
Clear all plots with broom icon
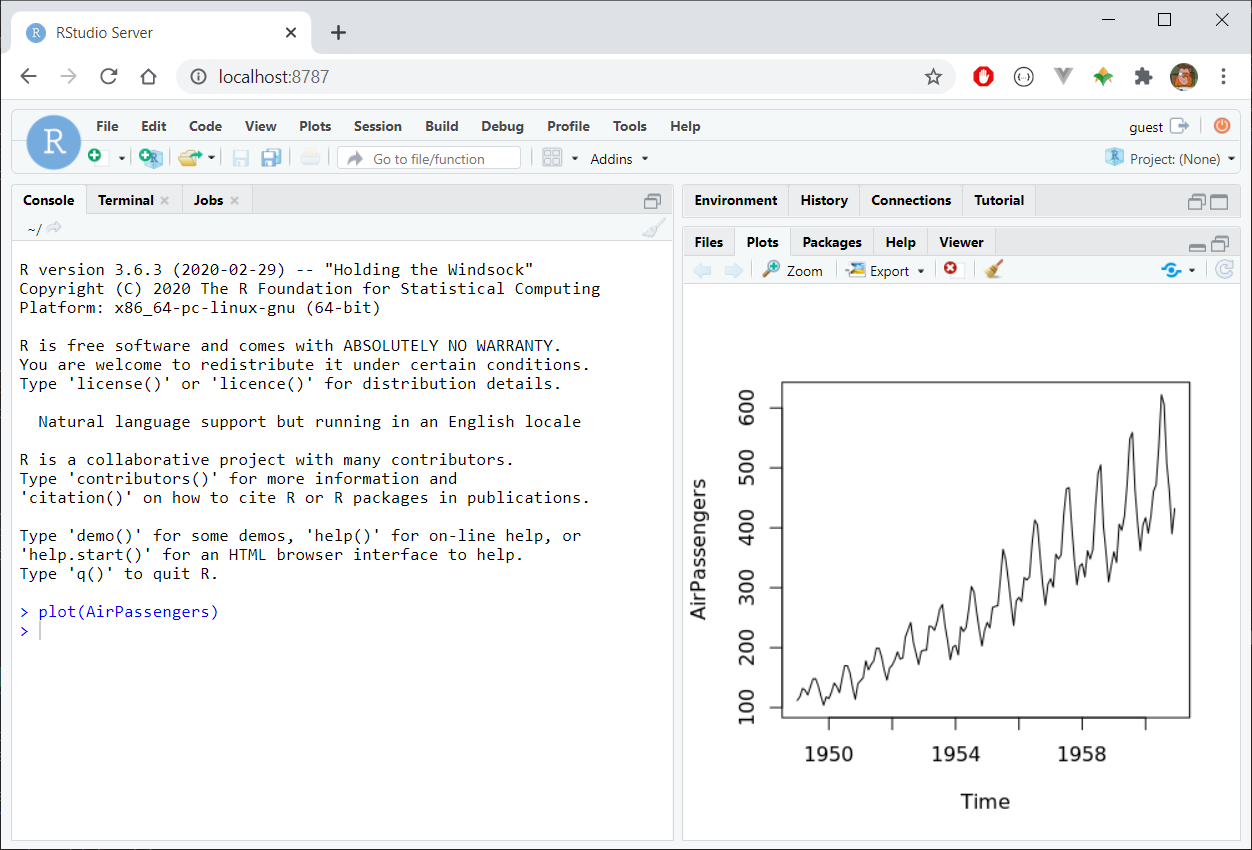point(993,269)
